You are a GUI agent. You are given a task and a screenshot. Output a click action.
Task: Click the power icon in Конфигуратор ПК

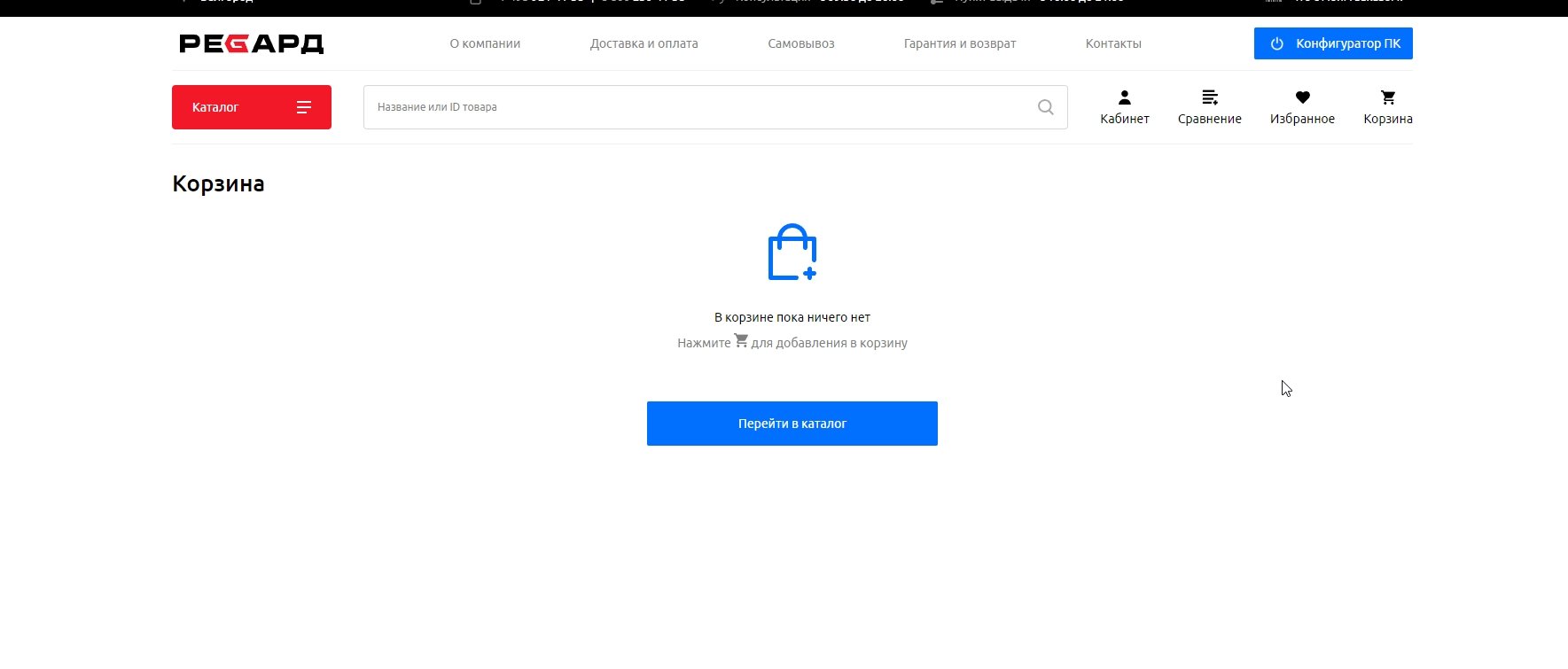(x=1276, y=43)
